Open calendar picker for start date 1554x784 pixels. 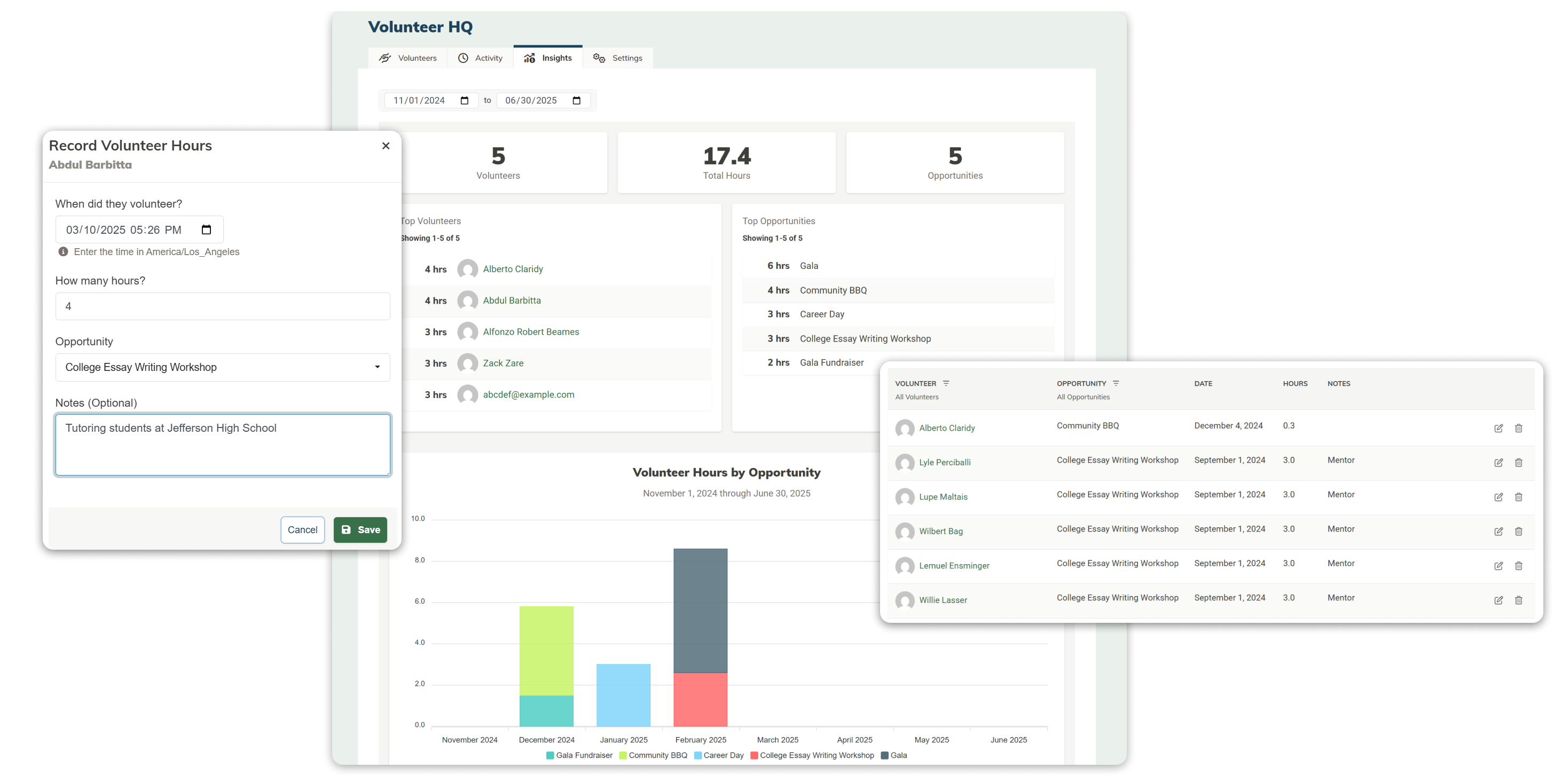click(465, 101)
